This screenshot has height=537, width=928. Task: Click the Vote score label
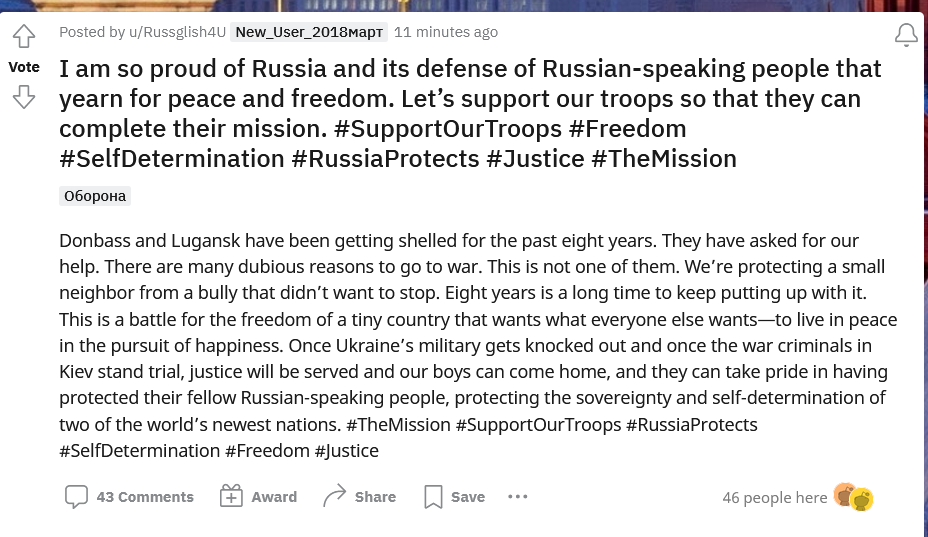tap(24, 67)
